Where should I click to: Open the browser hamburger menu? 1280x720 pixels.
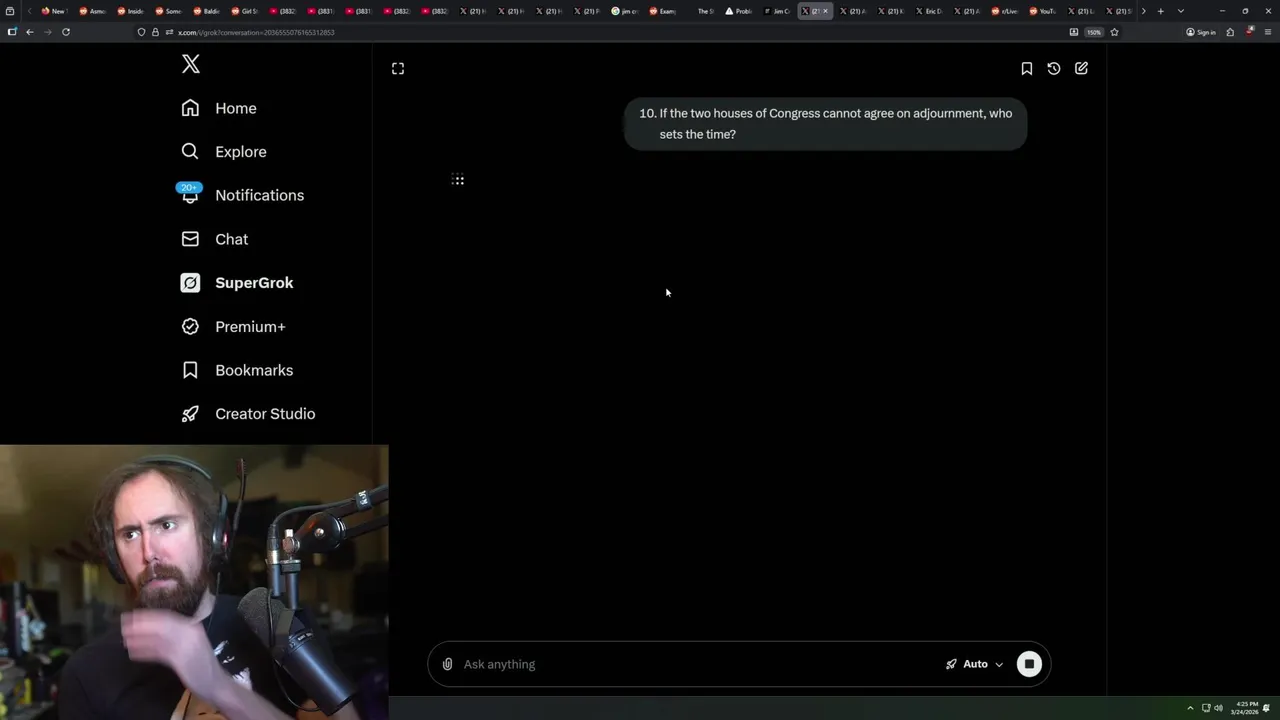click(1268, 32)
